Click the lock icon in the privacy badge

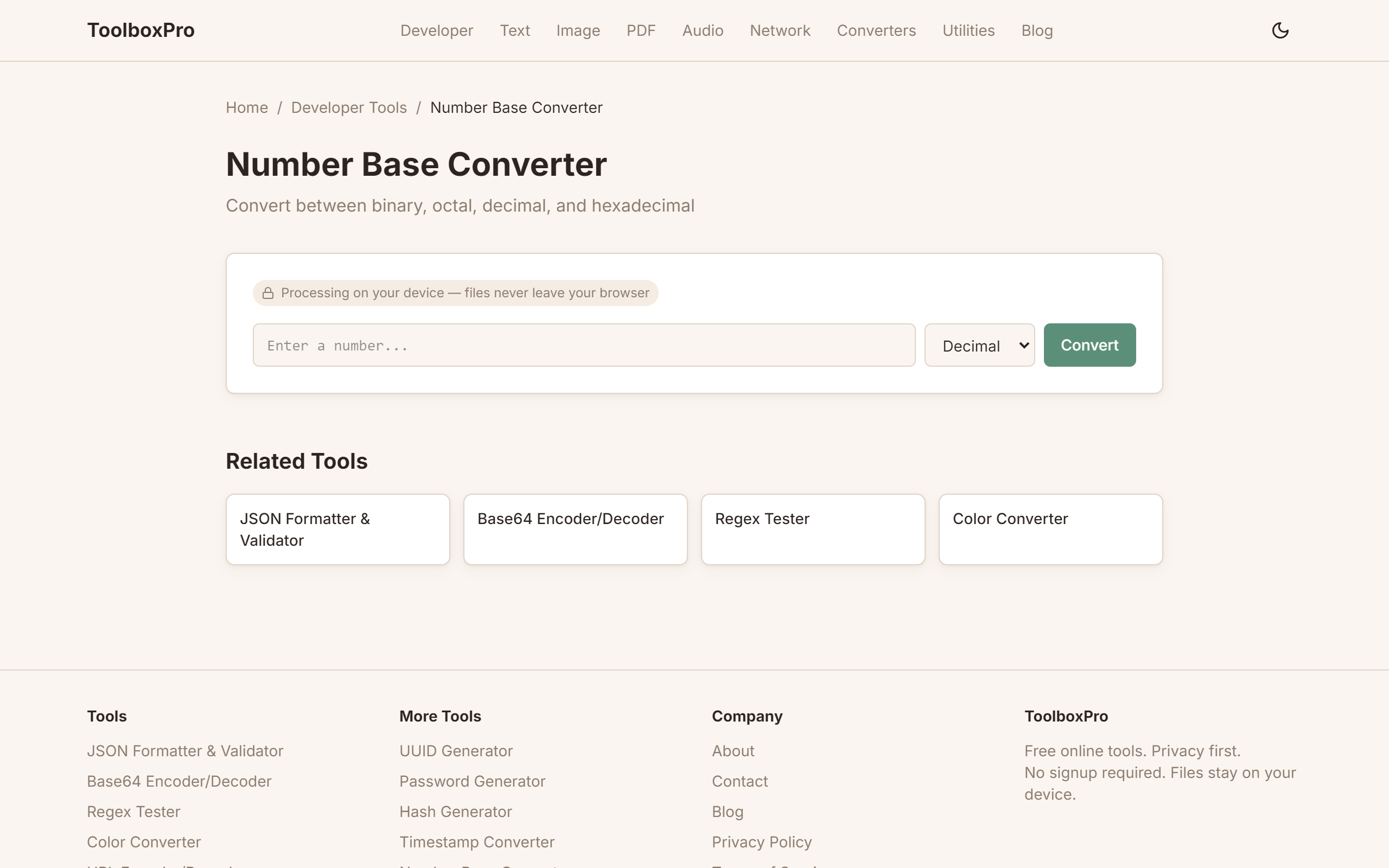coord(268,293)
